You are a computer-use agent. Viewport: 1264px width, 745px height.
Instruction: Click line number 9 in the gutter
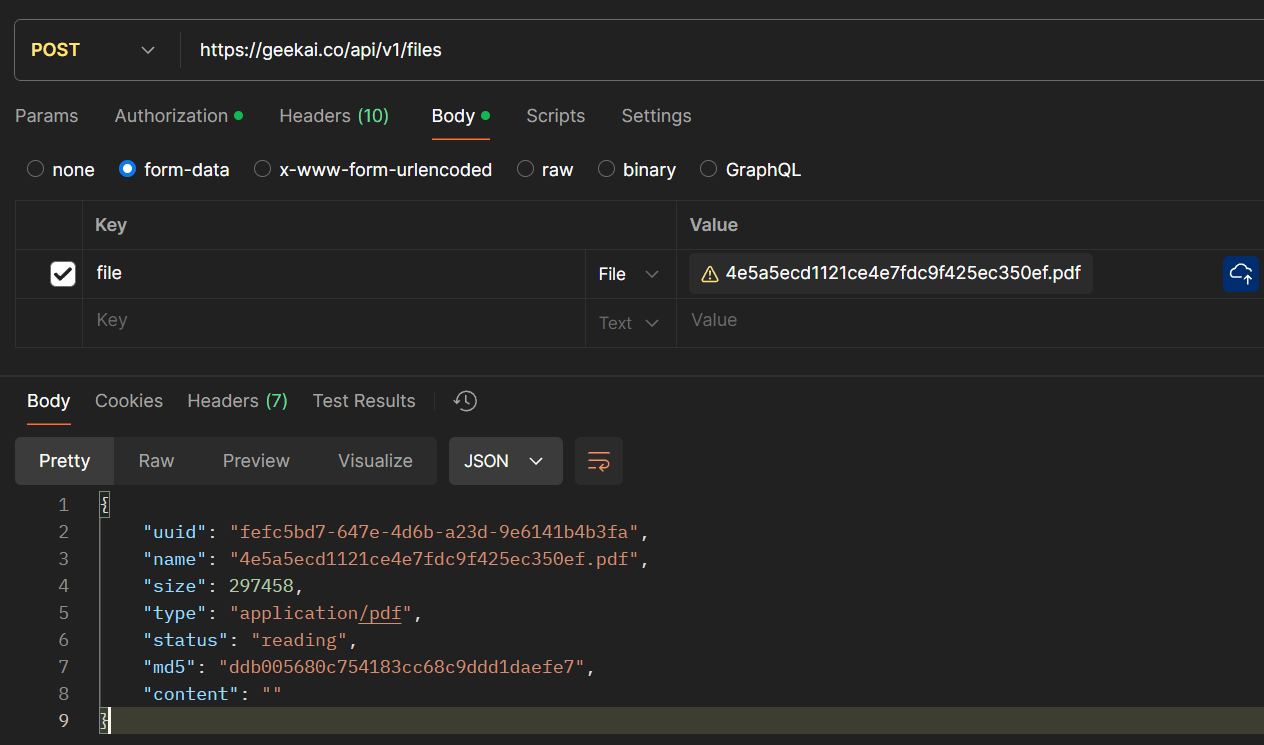point(63,721)
